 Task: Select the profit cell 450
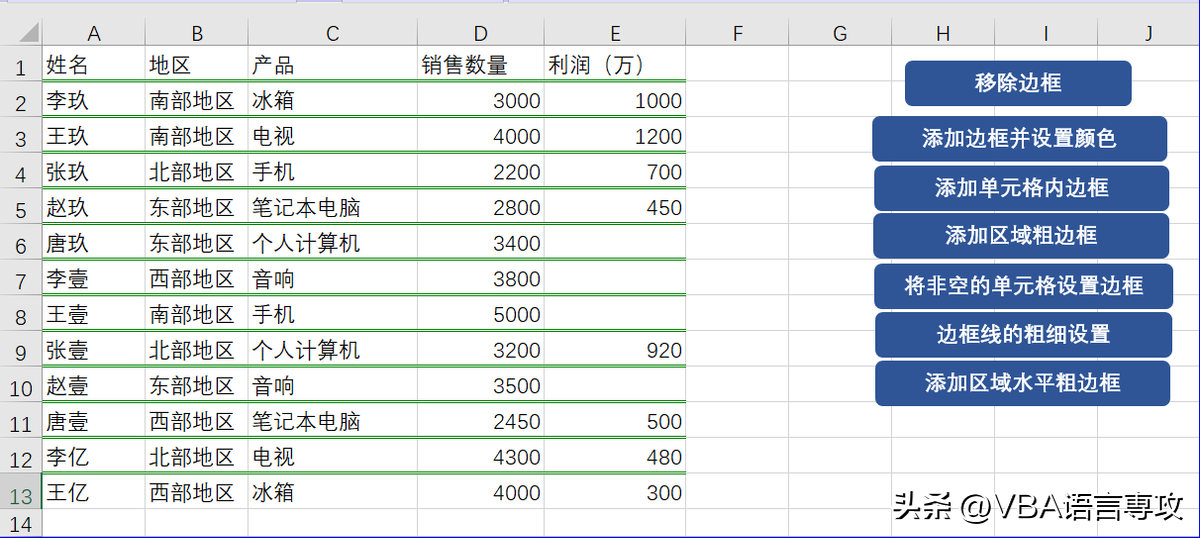click(x=615, y=208)
